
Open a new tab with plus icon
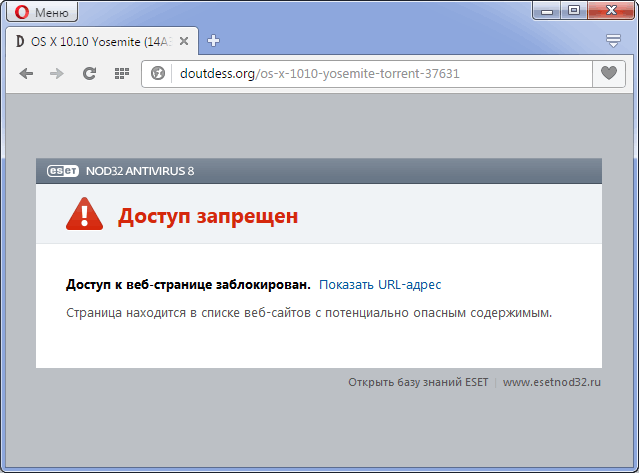coord(213,41)
